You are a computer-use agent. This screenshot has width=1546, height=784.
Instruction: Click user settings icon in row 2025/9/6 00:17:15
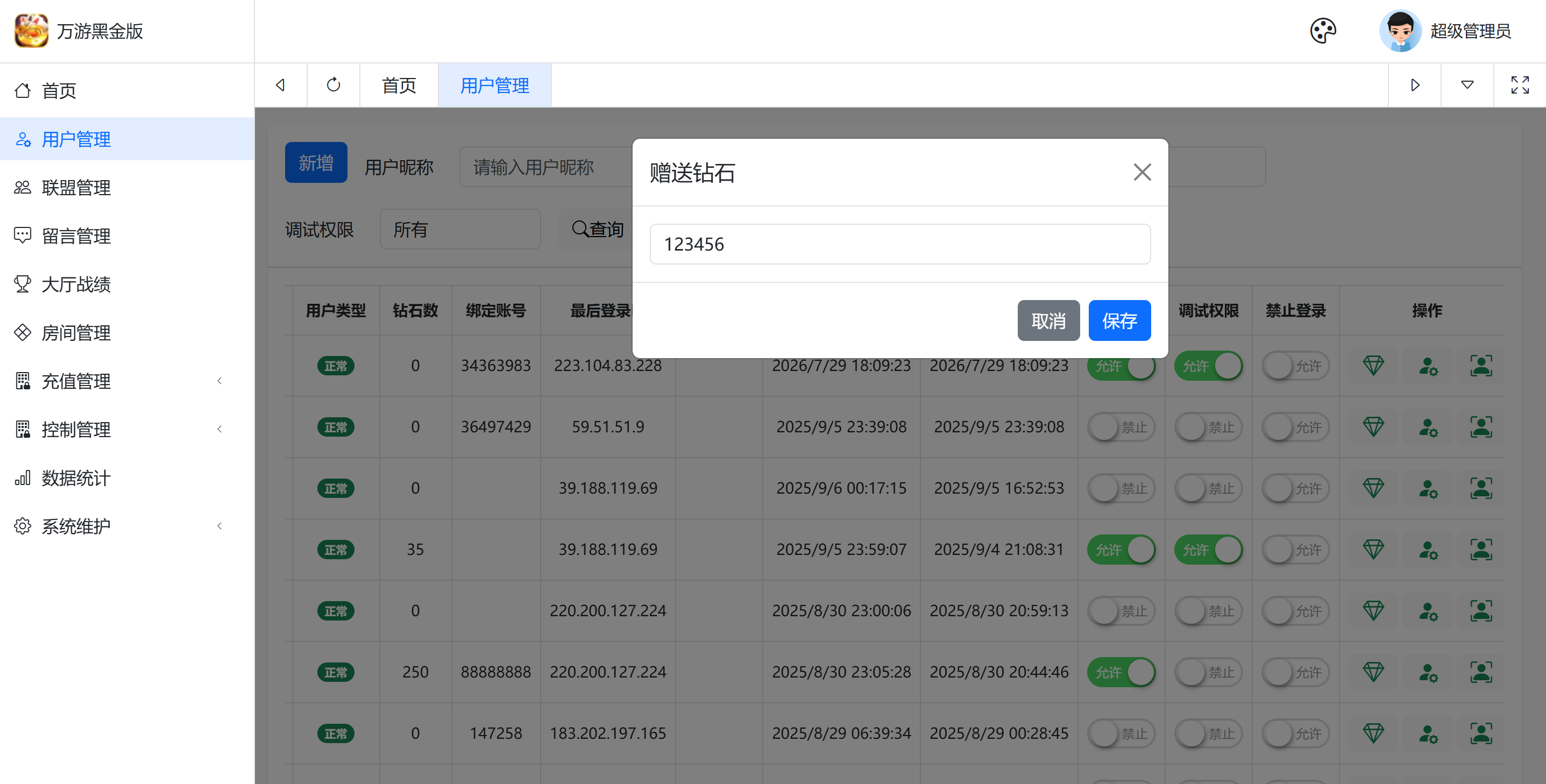click(1428, 488)
